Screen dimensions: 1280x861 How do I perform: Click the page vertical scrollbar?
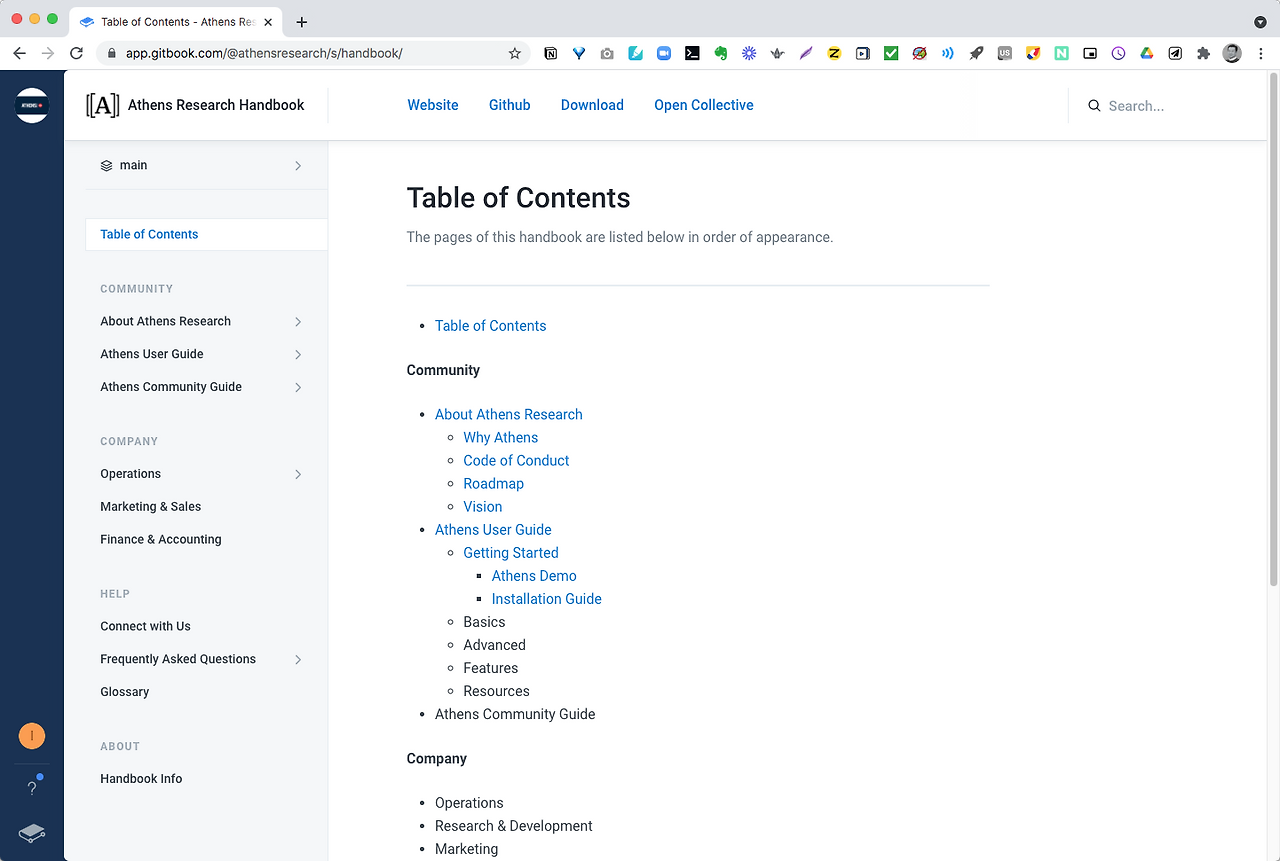point(1273,330)
